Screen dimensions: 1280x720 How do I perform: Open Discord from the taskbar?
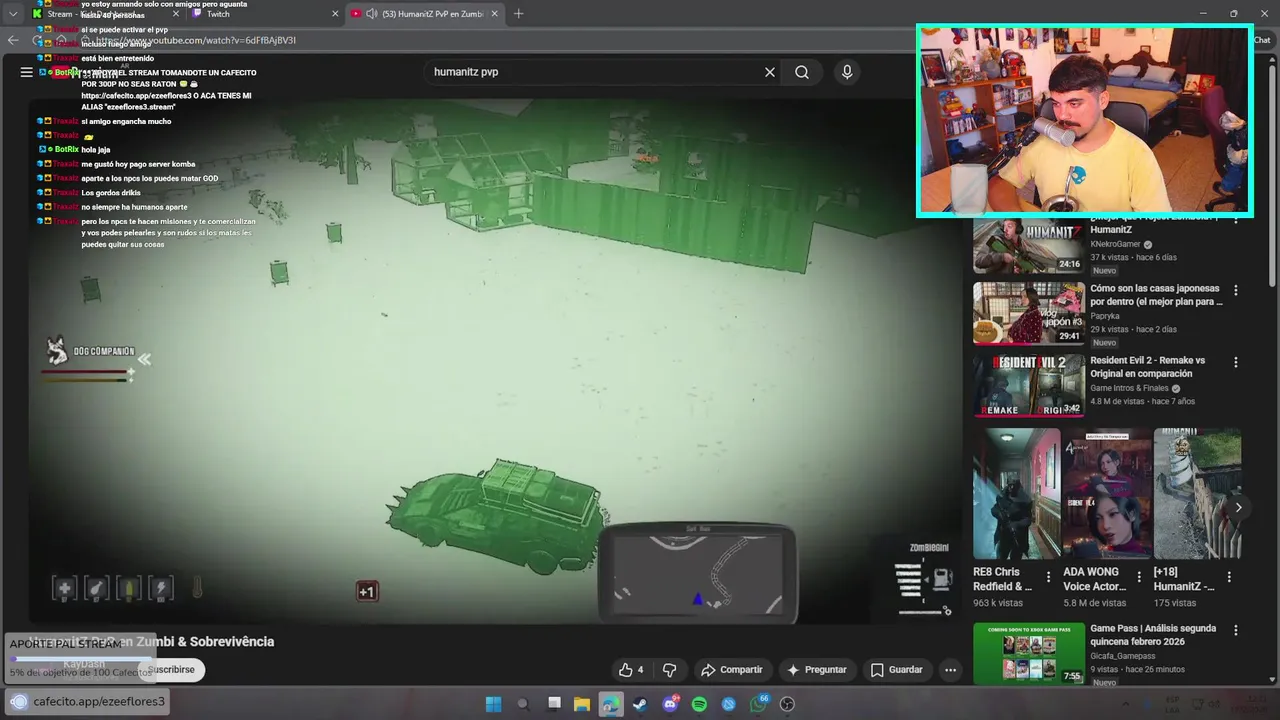670,704
